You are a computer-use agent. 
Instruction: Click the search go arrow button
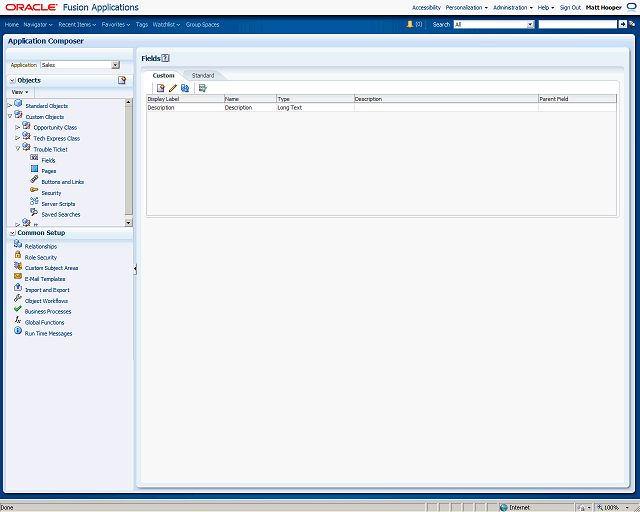tap(622, 24)
